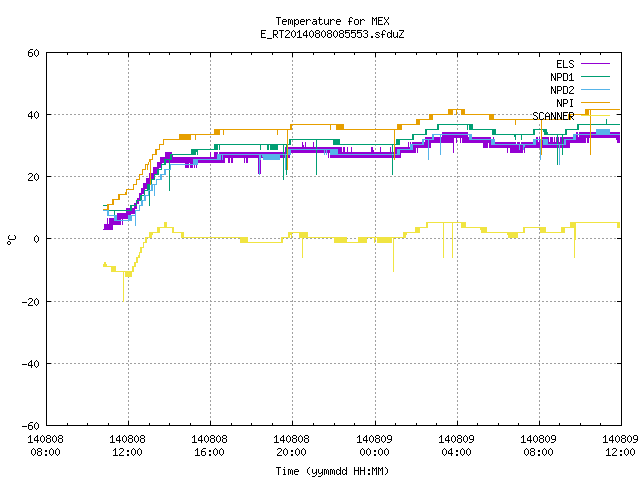Screen dimensions: 640x480
Task: Click the light blue NPD2 legend line sample
Action: point(595,89)
